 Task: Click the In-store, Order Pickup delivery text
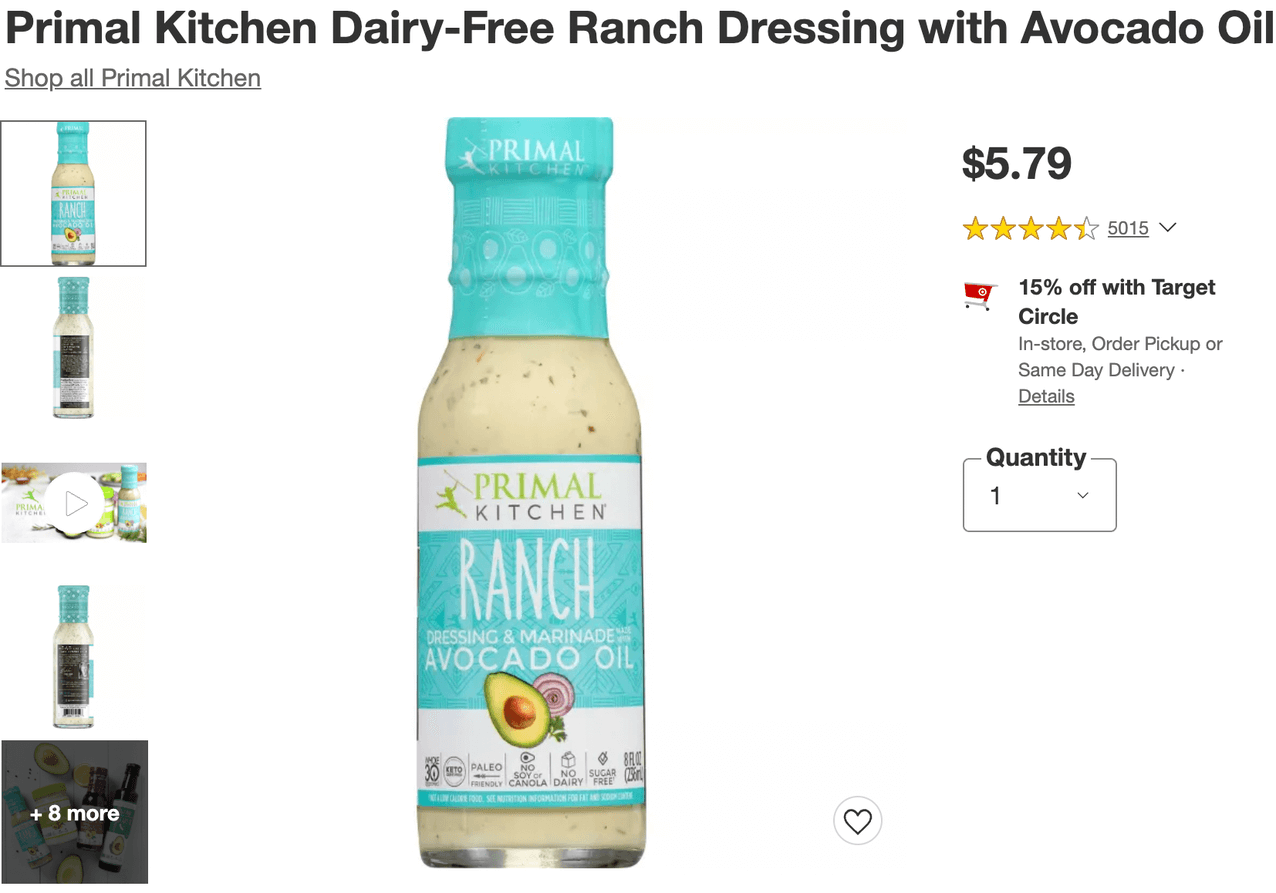[1120, 344]
